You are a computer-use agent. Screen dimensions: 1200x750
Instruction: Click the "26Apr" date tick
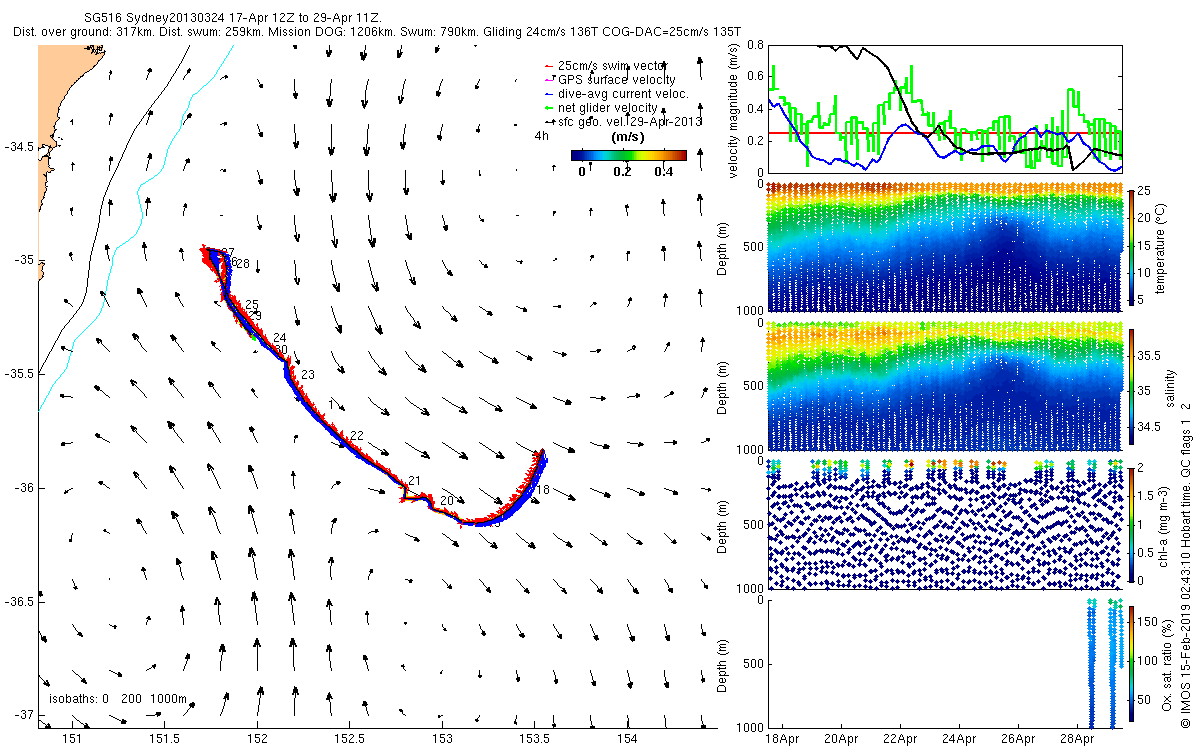(1018, 739)
